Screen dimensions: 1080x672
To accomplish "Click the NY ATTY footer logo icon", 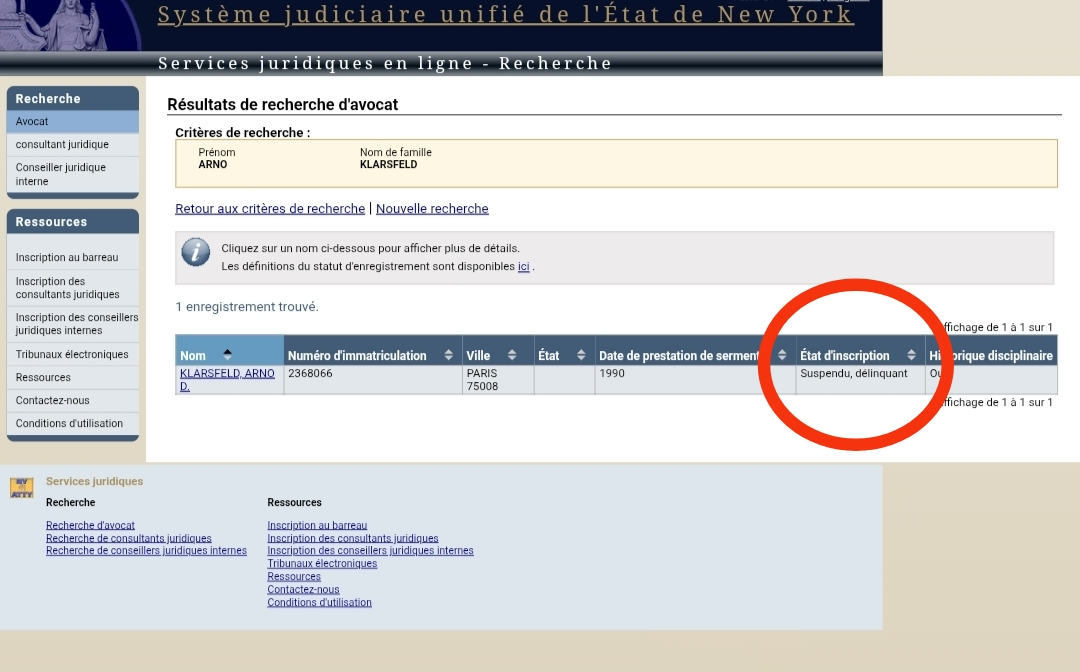I will pos(22,488).
